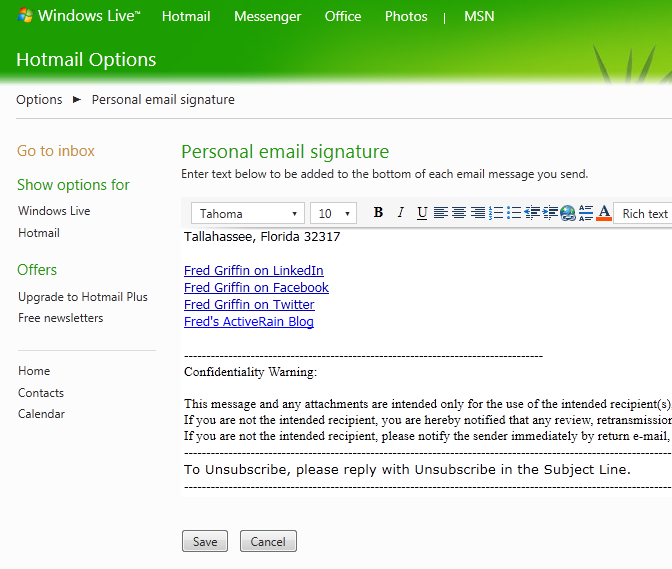Toggle italic formatting
Image resolution: width=672 pixels, height=569 pixels.
(400, 213)
